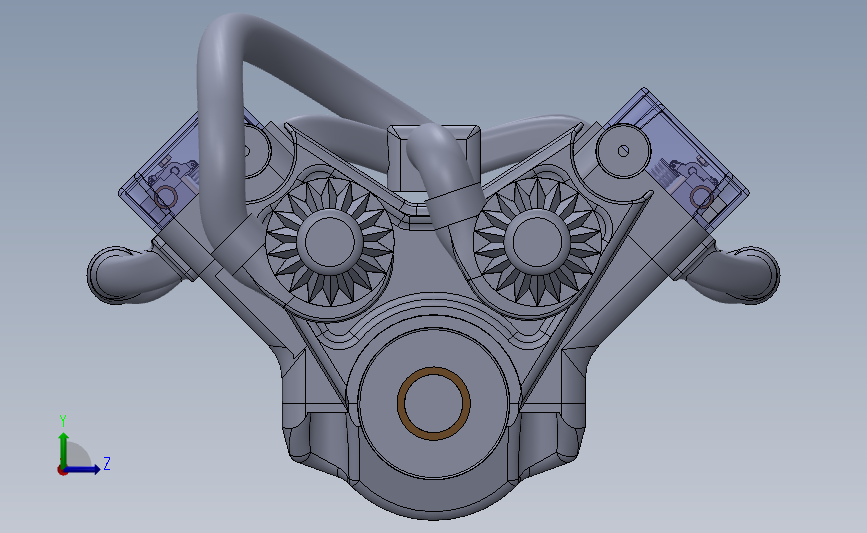This screenshot has height=533, width=867.
Task: Select the green Y axis arrow of the triad
Action: pyautogui.click(x=64, y=449)
